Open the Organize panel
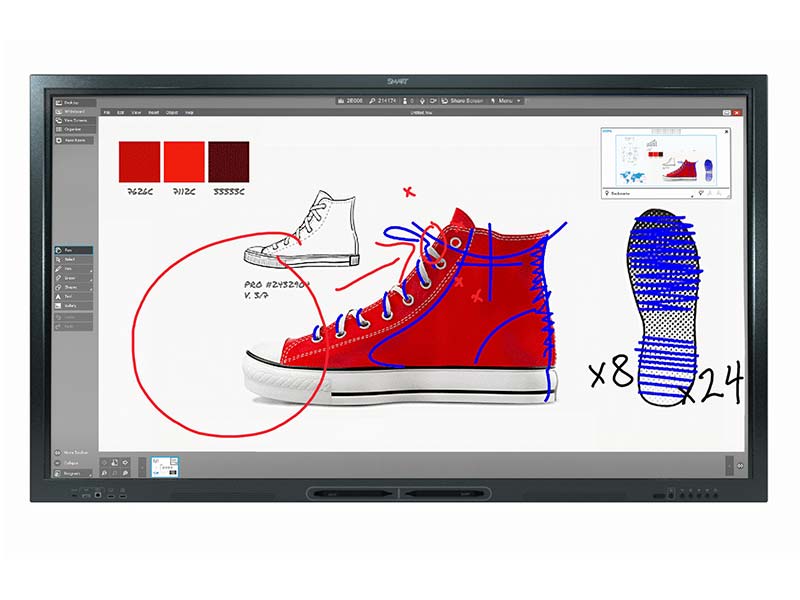This screenshot has width=800, height=600. pyautogui.click(x=74, y=130)
